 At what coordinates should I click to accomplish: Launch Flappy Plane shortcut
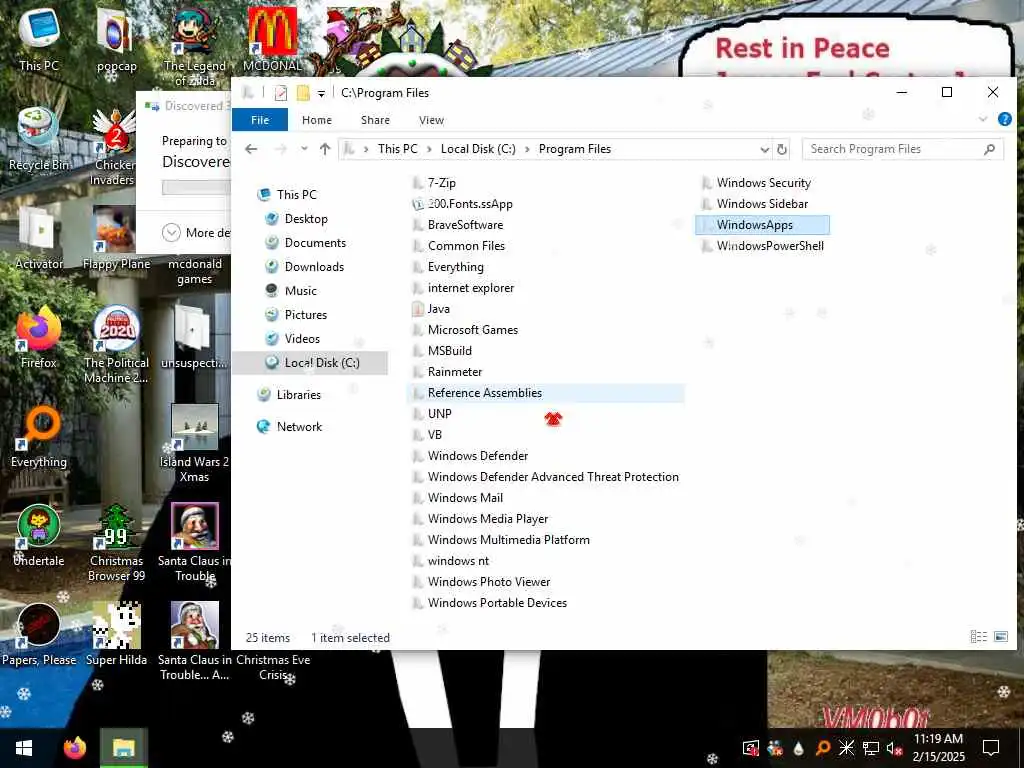pyautogui.click(x=116, y=238)
